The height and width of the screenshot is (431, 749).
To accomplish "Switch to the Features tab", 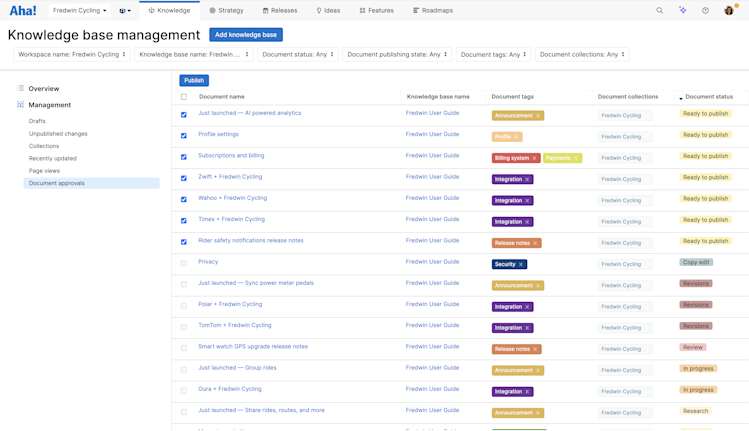I will [x=376, y=11].
